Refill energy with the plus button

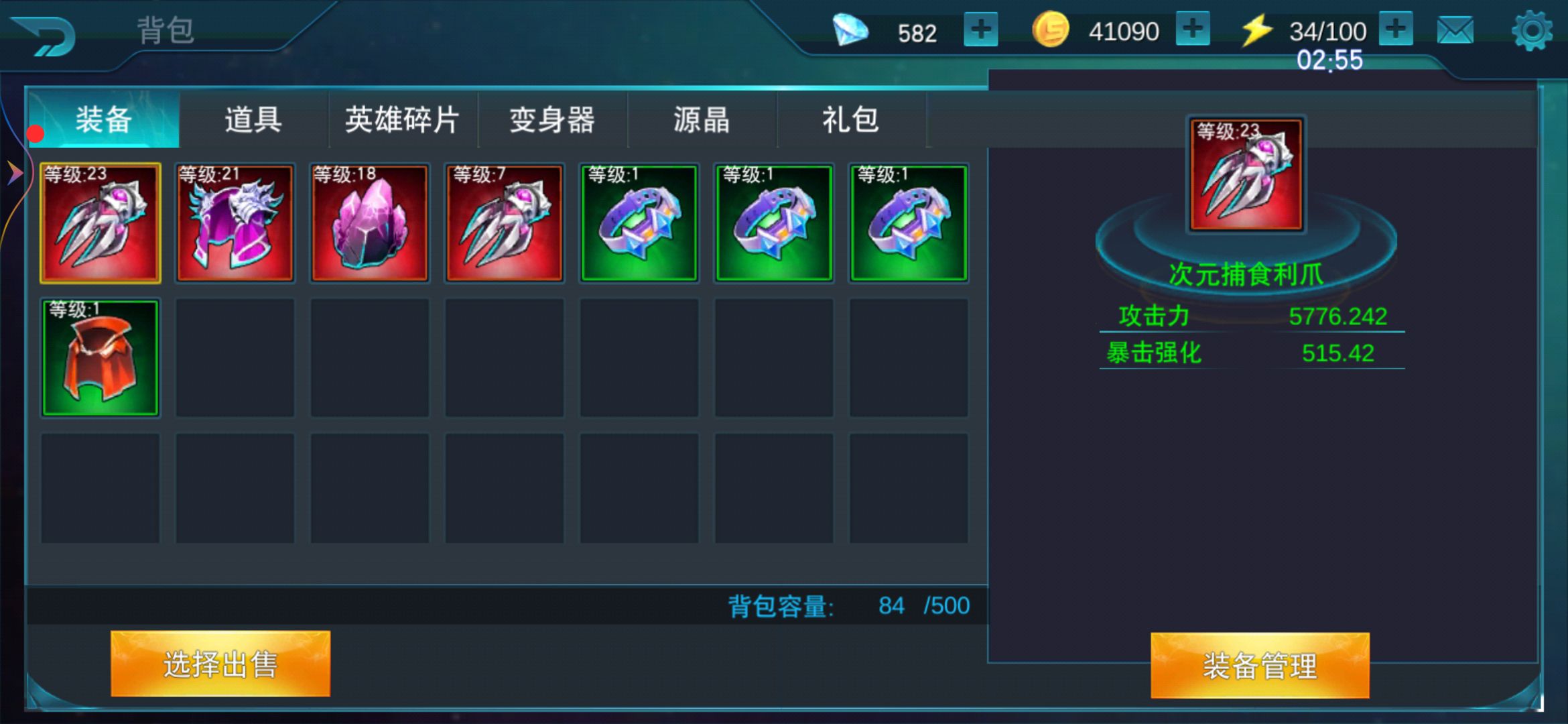click(1396, 29)
